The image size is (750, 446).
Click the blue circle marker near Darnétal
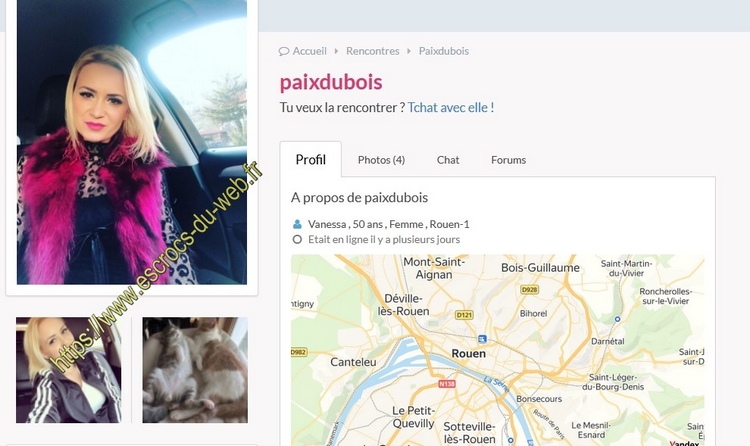tap(617, 319)
